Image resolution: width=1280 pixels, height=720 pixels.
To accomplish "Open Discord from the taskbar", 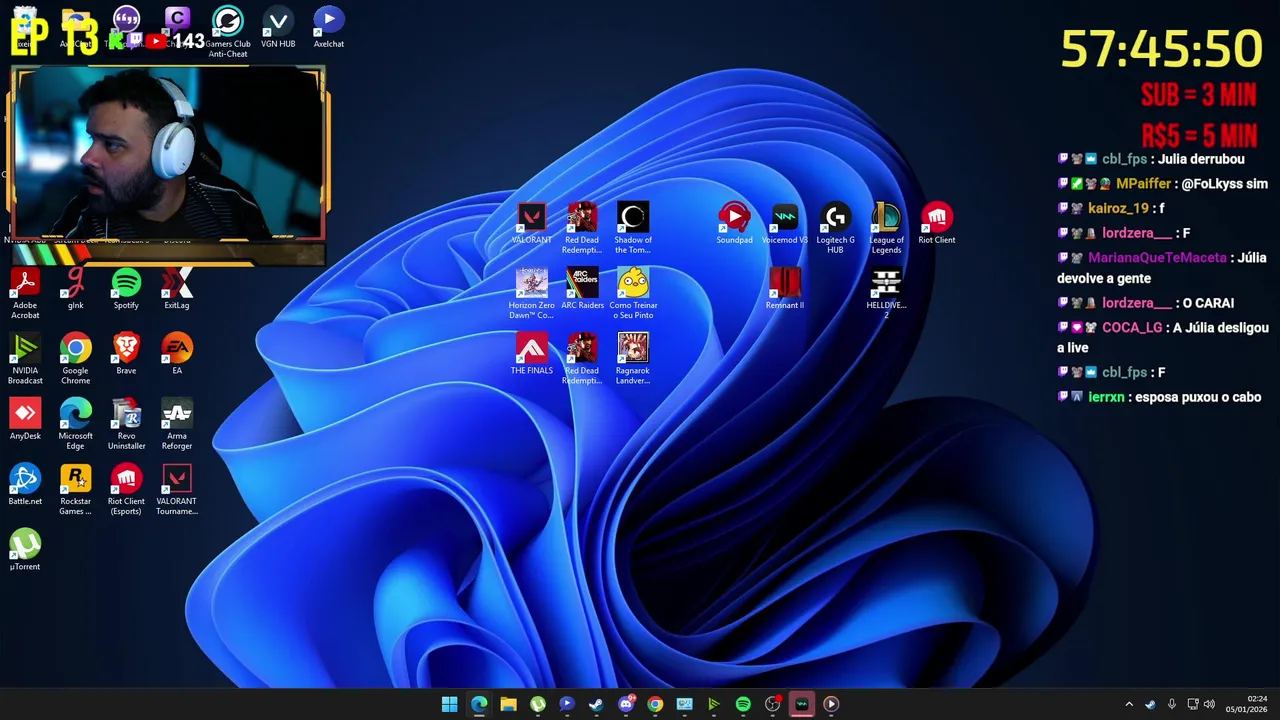I will pyautogui.click(x=626, y=704).
